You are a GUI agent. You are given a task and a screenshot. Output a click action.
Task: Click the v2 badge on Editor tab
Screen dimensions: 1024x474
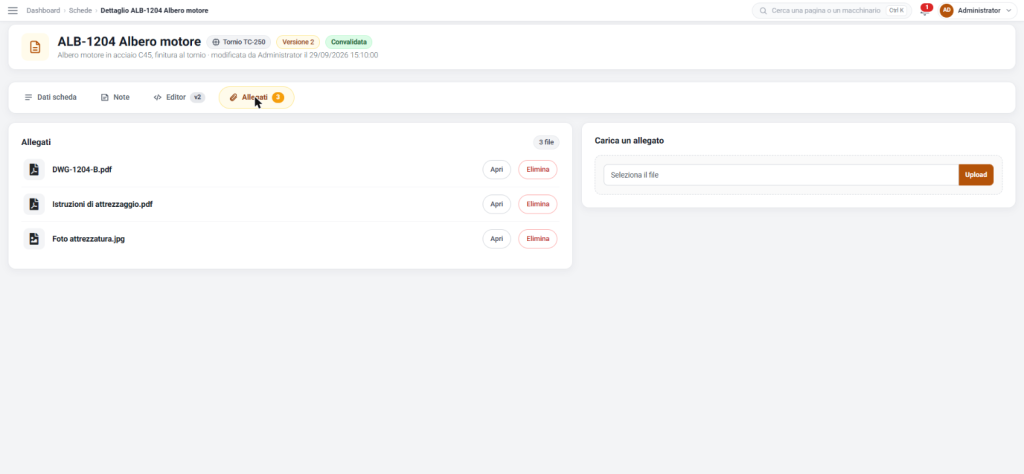pyautogui.click(x=197, y=97)
